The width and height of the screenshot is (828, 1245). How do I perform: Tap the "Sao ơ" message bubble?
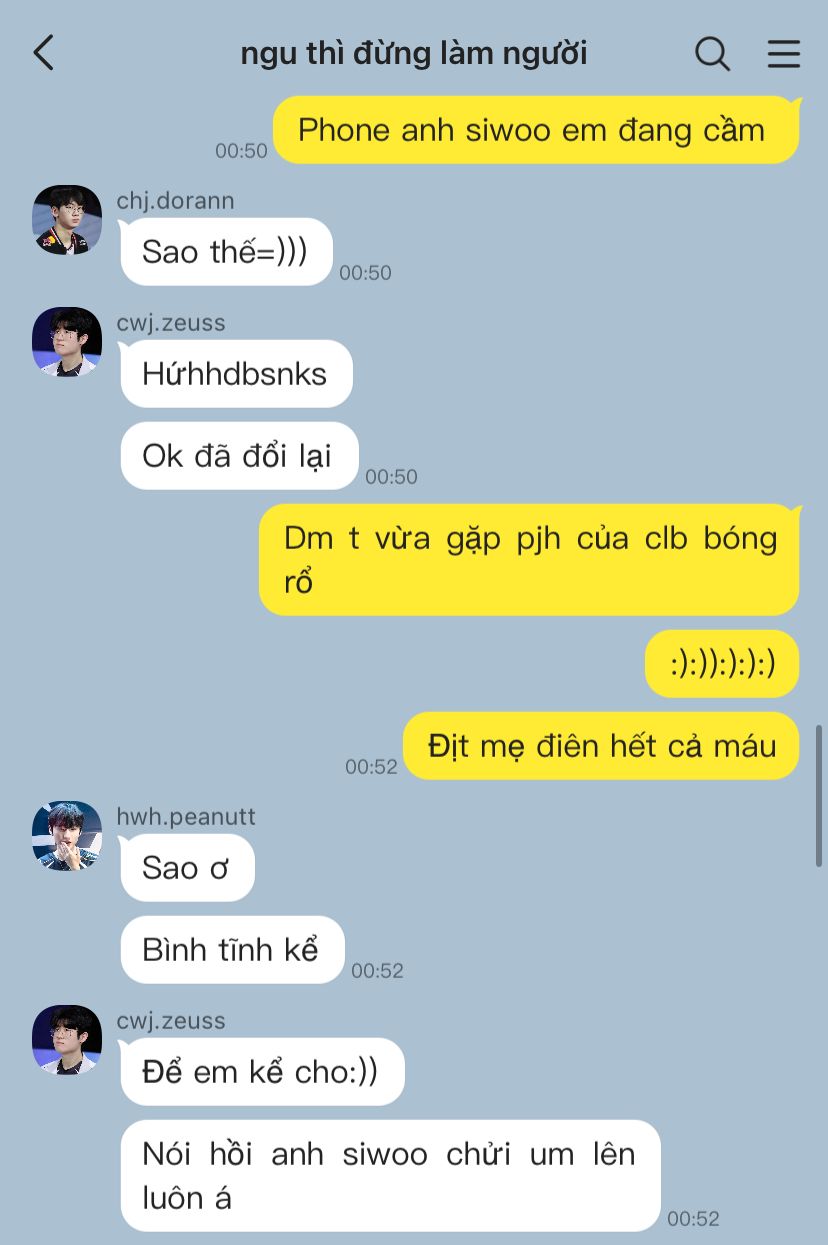(187, 868)
